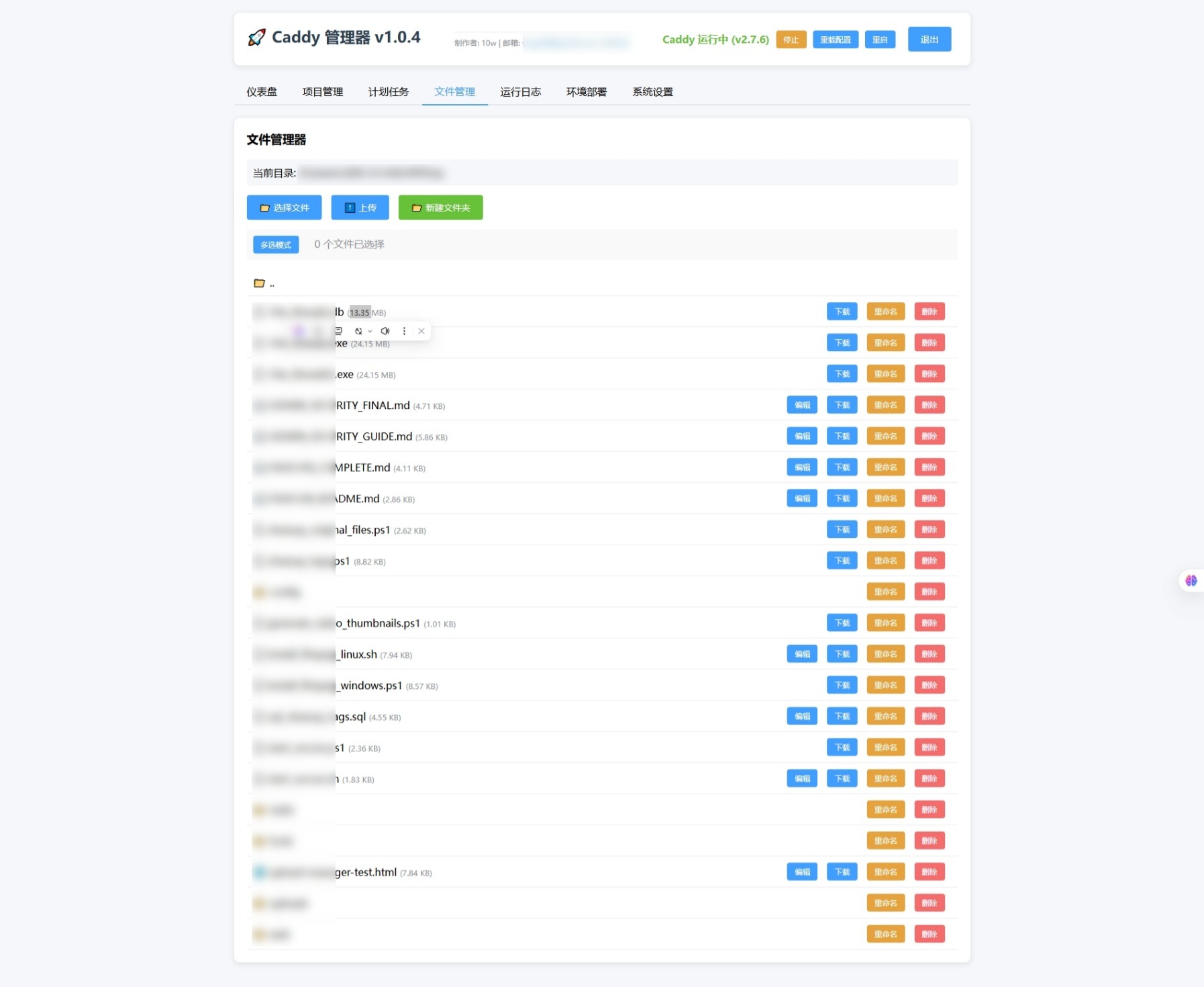Screen dimensions: 1204x987
Task: Switch to the 仪表盘 tab
Action: click(261, 92)
